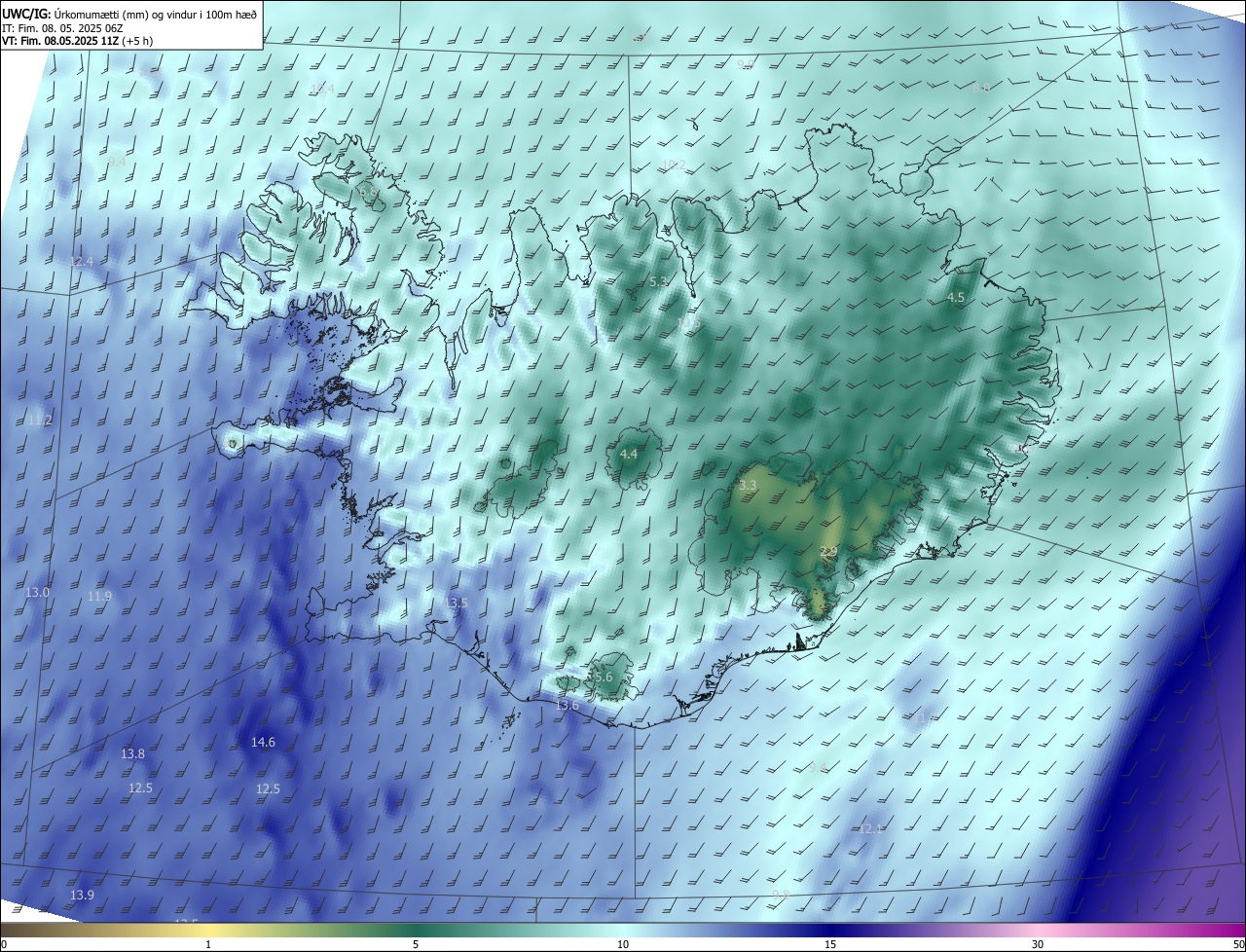This screenshot has width=1246, height=952.
Task: Click the 4.4 value label
Action: (629, 455)
